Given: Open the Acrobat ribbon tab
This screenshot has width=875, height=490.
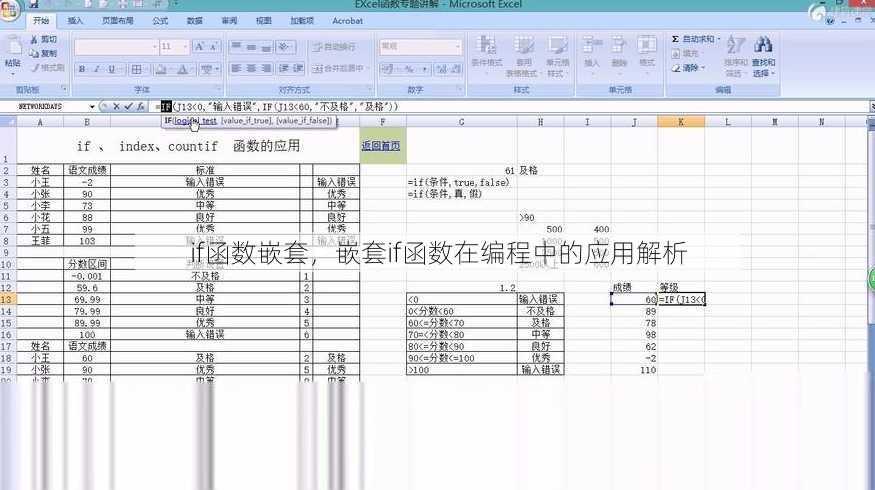Looking at the screenshot, I should coord(348,21).
